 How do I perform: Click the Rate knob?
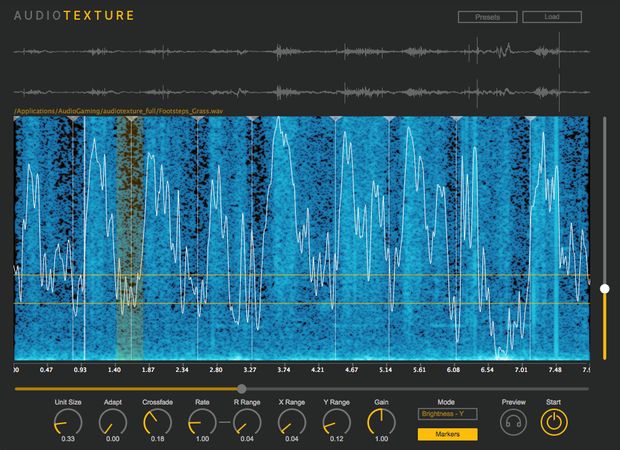[x=203, y=423]
